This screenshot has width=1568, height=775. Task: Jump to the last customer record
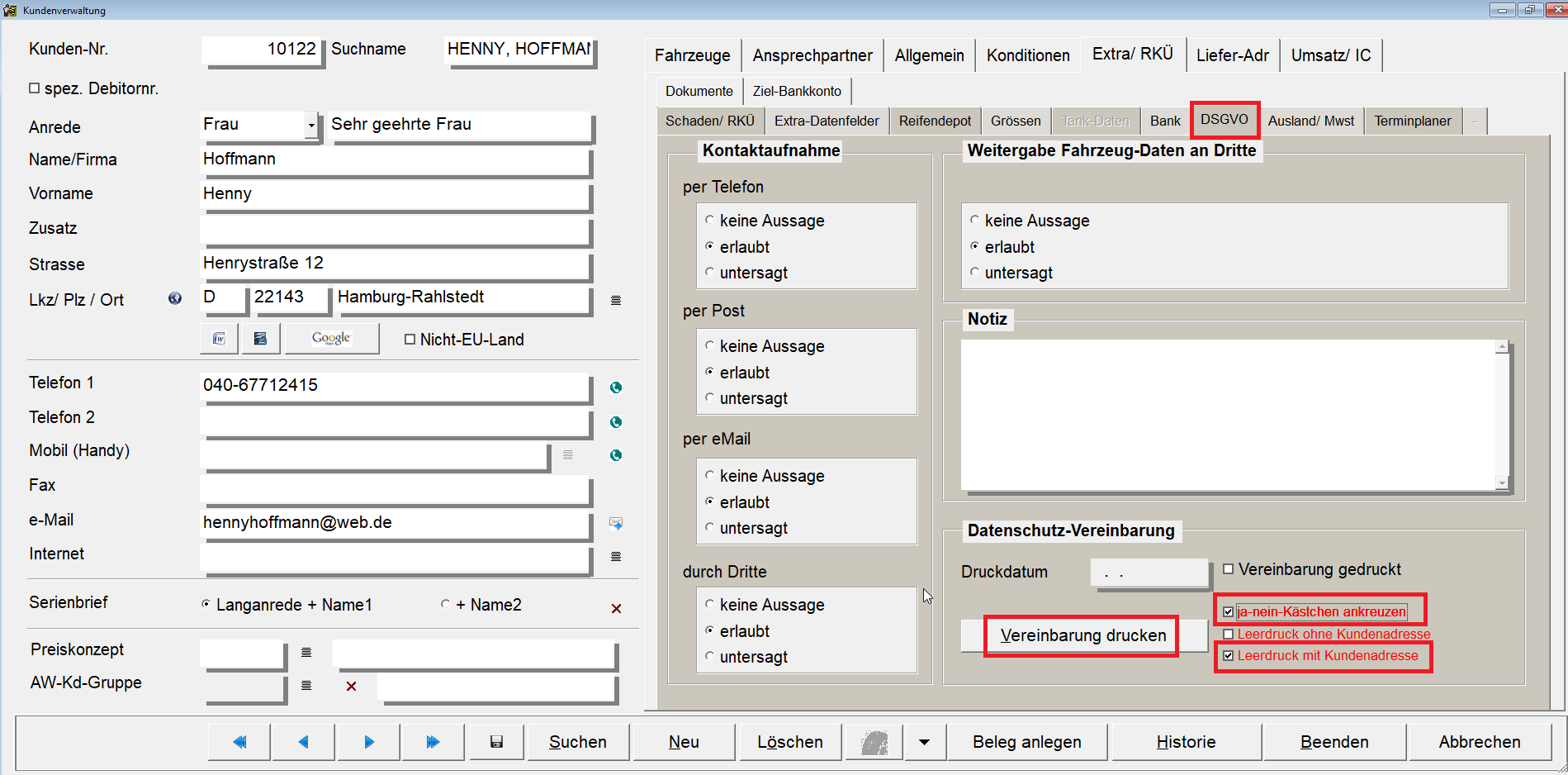433,742
